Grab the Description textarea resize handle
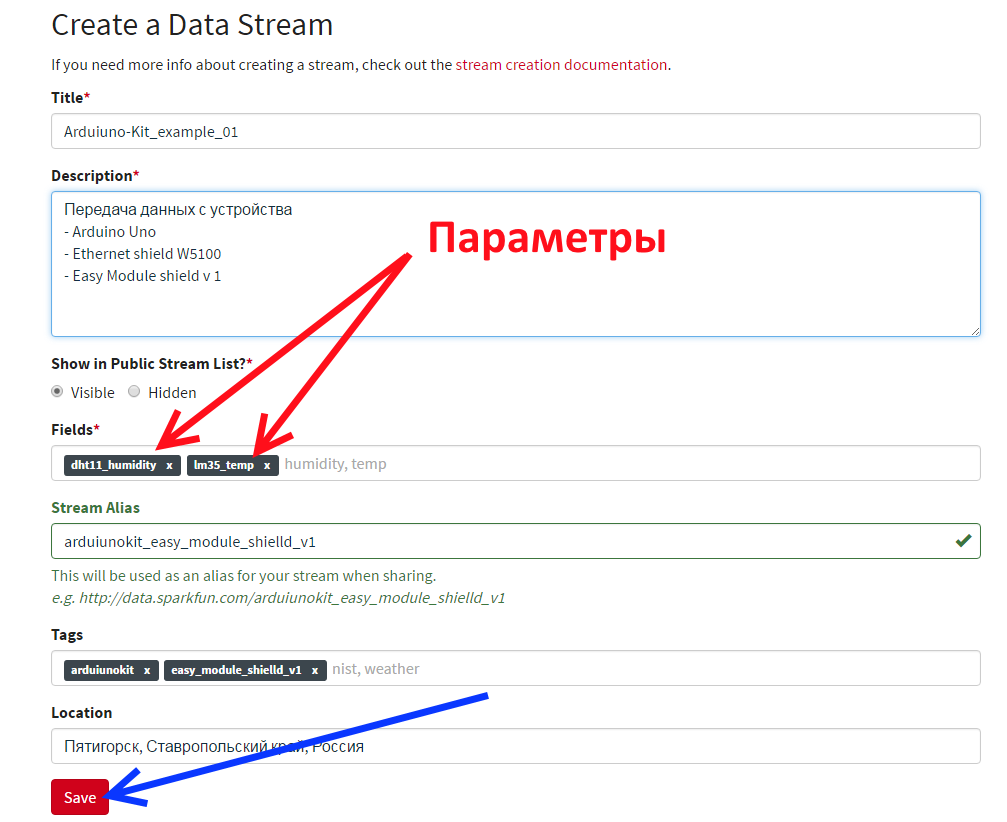1007x822 pixels. [975, 331]
